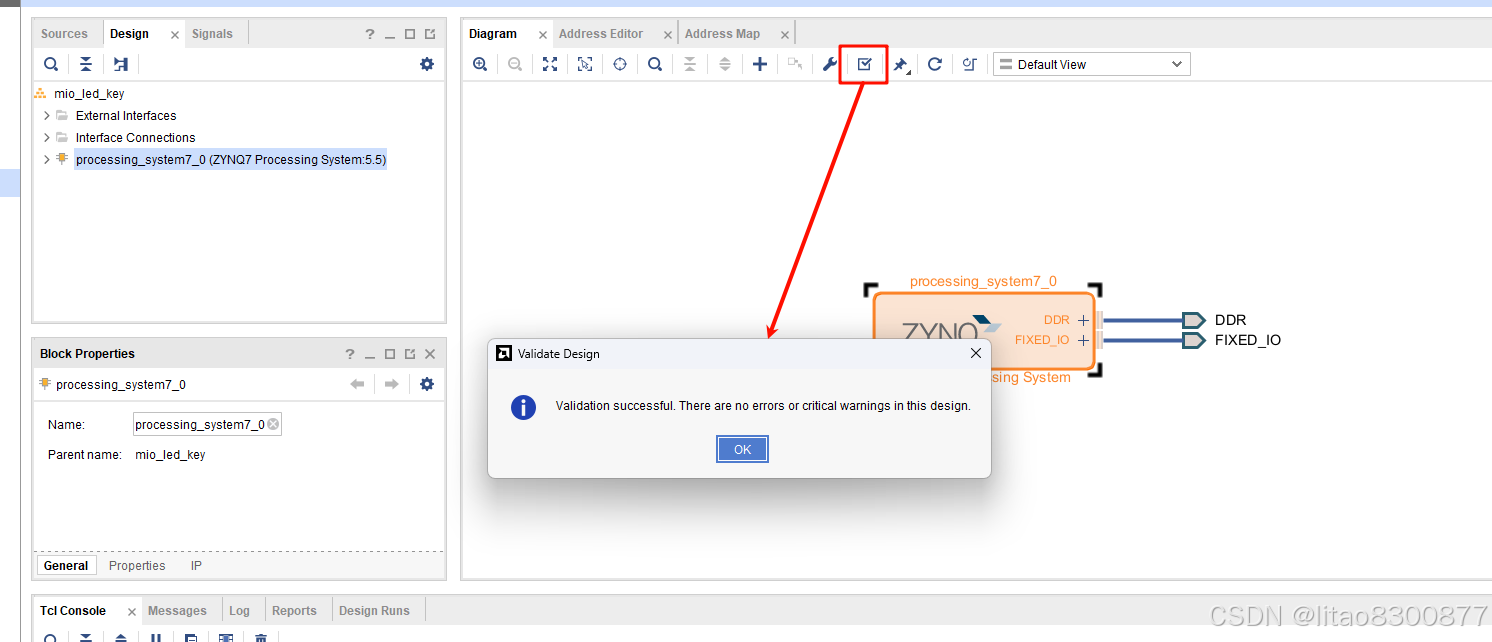Close the Address Map tab
Viewport: 1492px width, 642px height.
[785, 35]
